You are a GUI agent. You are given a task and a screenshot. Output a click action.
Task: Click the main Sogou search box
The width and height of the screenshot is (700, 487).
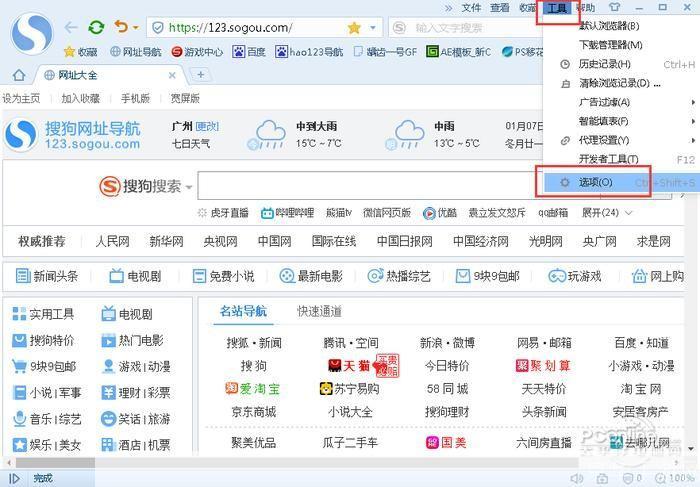click(366, 185)
